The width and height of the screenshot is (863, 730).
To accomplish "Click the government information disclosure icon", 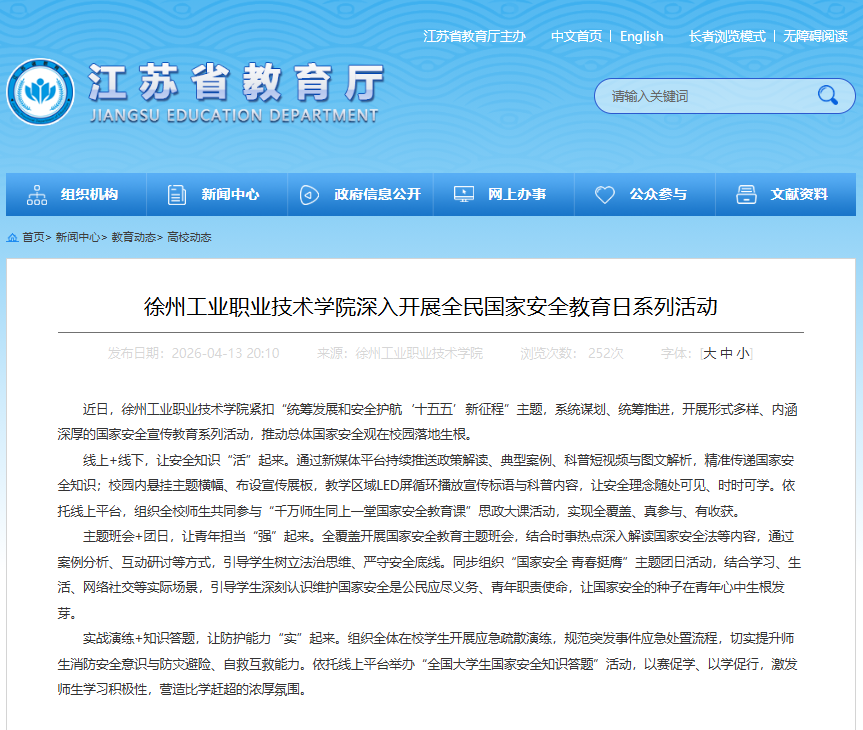I will [310, 195].
